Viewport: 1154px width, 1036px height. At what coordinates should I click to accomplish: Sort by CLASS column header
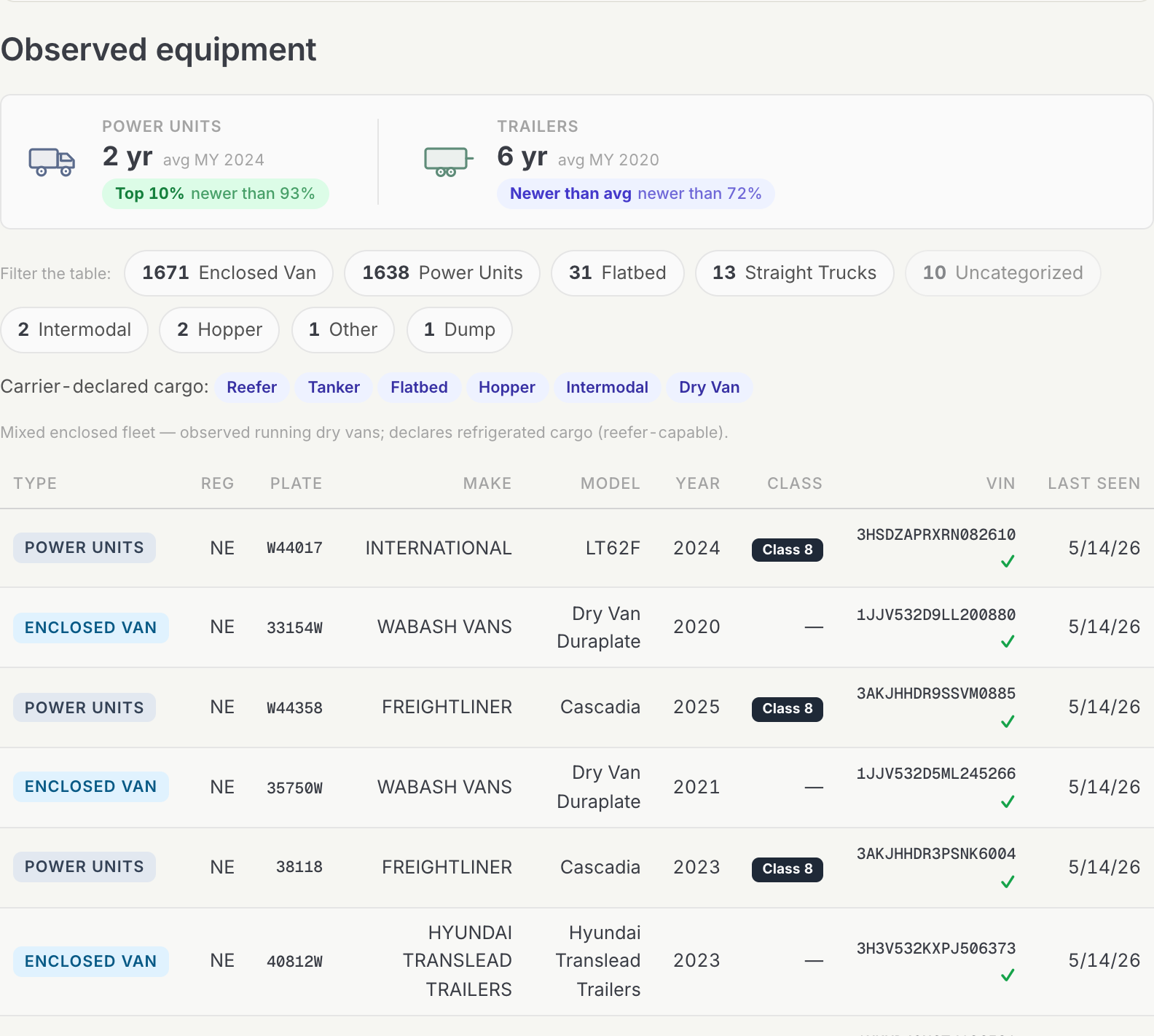tap(795, 484)
